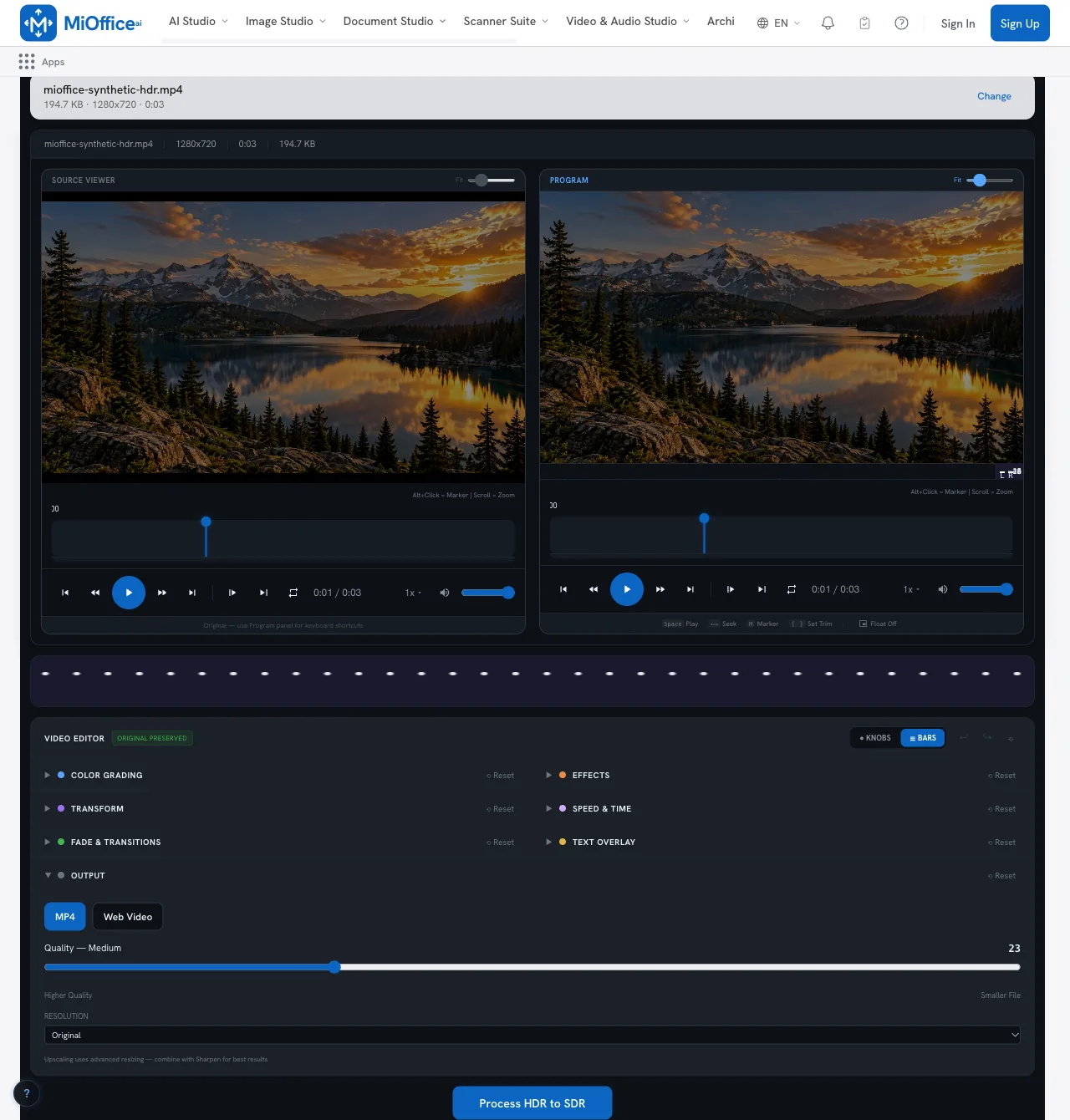Jump to next marker in Program panel
Screen dimensions: 1070x1120
point(762,589)
